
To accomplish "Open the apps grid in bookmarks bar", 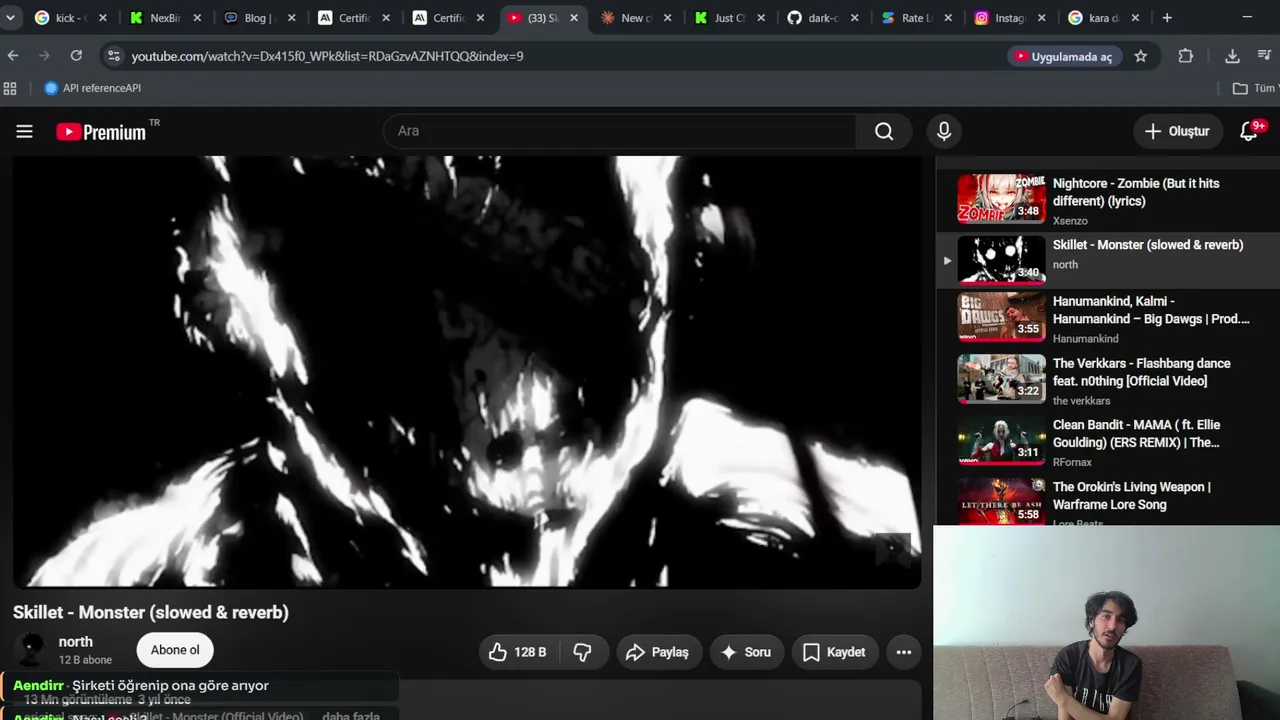I will click(x=10, y=88).
